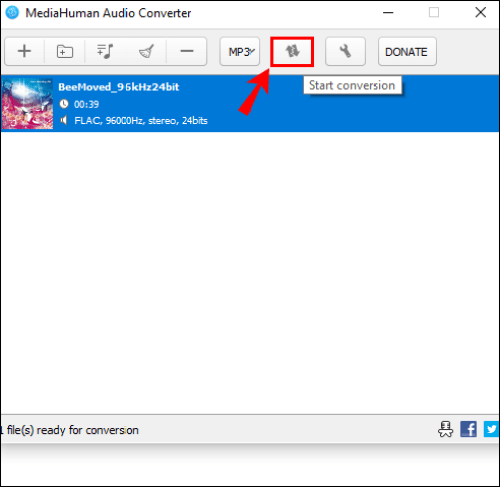
Task: Click the 'file(s) ready for conversion' status text
Action: (73, 430)
